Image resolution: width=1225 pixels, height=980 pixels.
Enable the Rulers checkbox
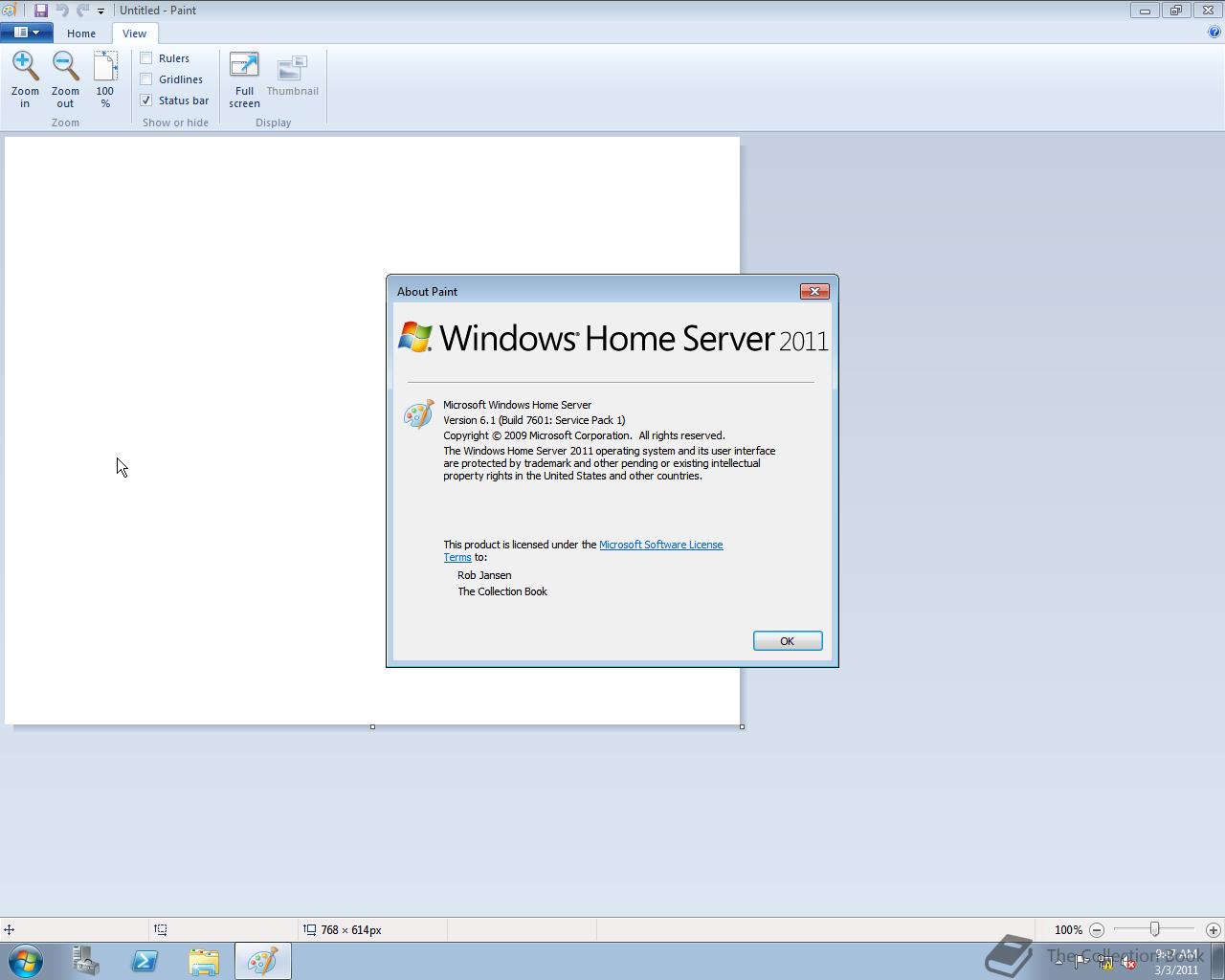pyautogui.click(x=146, y=58)
